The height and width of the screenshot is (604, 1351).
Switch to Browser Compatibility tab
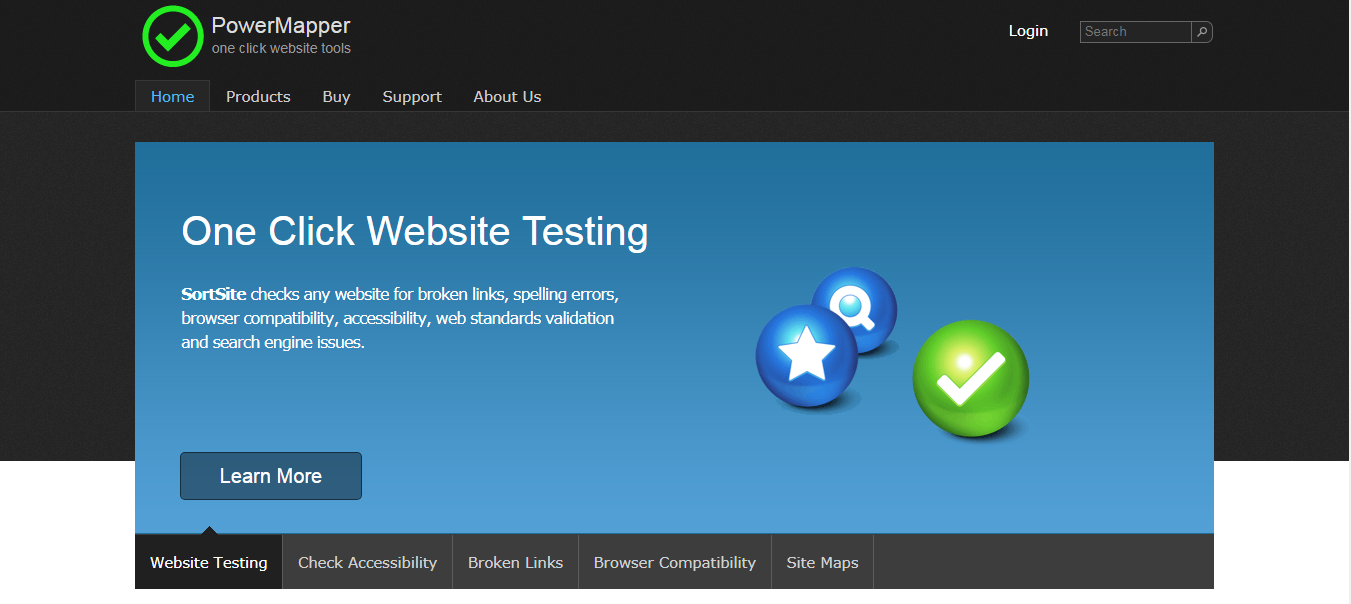675,562
